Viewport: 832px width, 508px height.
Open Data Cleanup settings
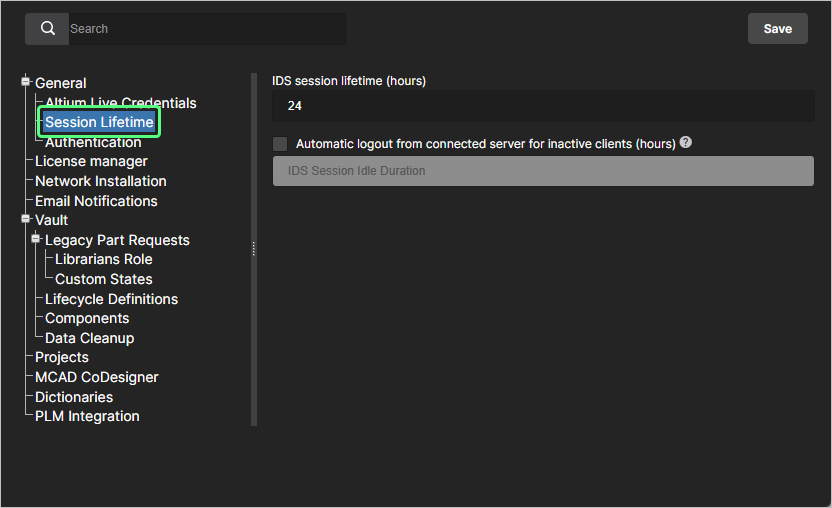click(x=89, y=338)
